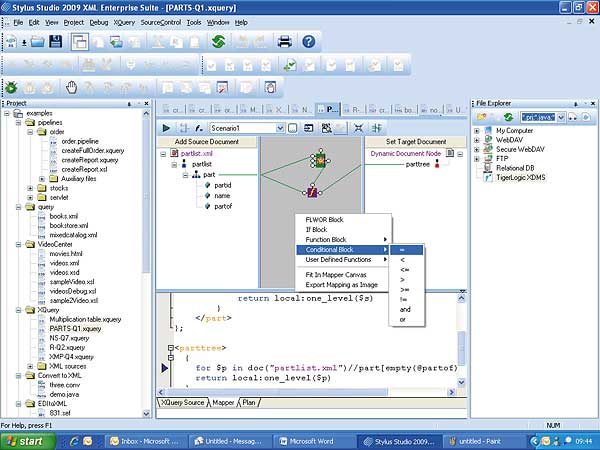Open the file filter dropdown in File Explorer
This screenshot has width=600, height=450.
pyautogui.click(x=561, y=117)
